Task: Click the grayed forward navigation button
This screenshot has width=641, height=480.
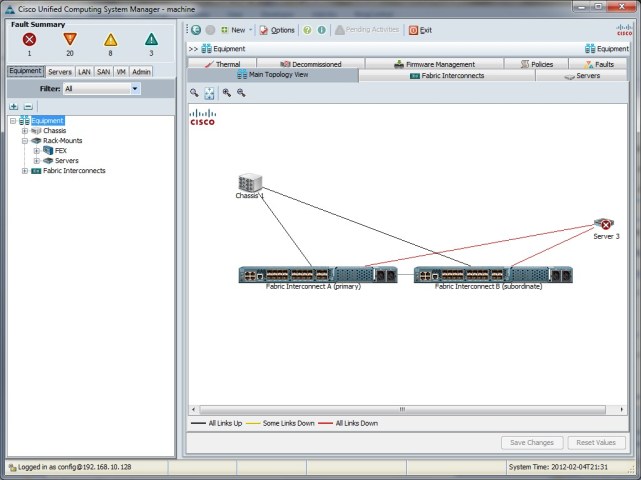Action: 210,30
